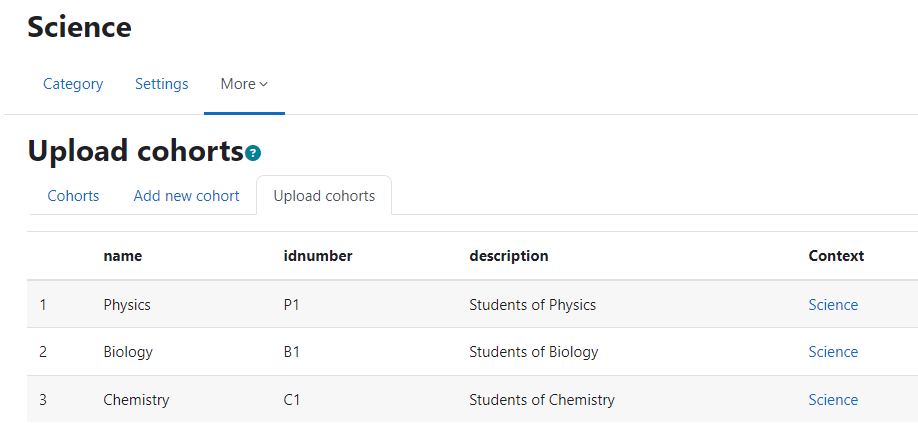Click the idnumber column header
Viewport: 918px width, 438px height.
[x=318, y=256]
